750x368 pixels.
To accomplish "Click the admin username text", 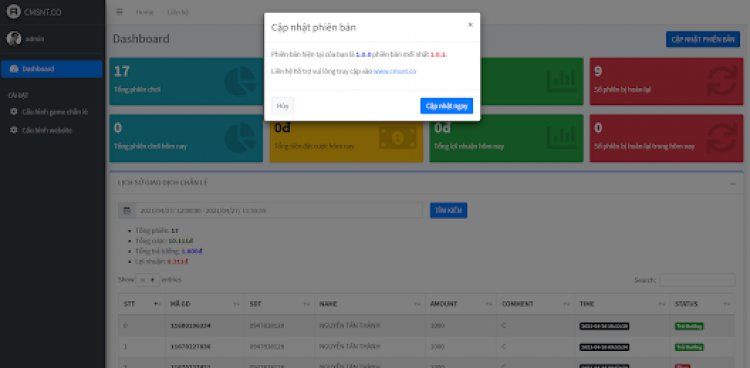I will click(35, 39).
